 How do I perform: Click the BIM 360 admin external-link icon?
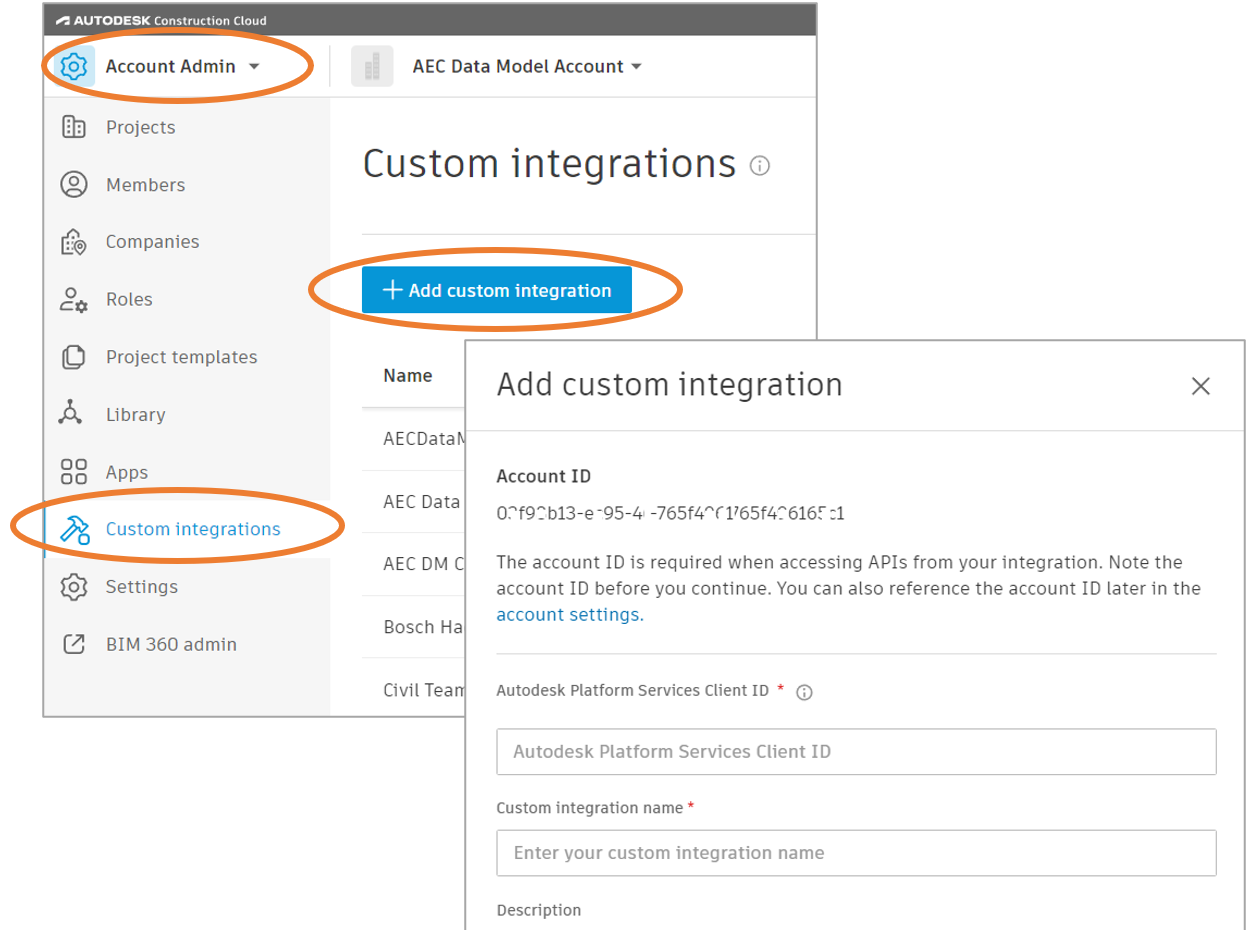[x=74, y=644]
